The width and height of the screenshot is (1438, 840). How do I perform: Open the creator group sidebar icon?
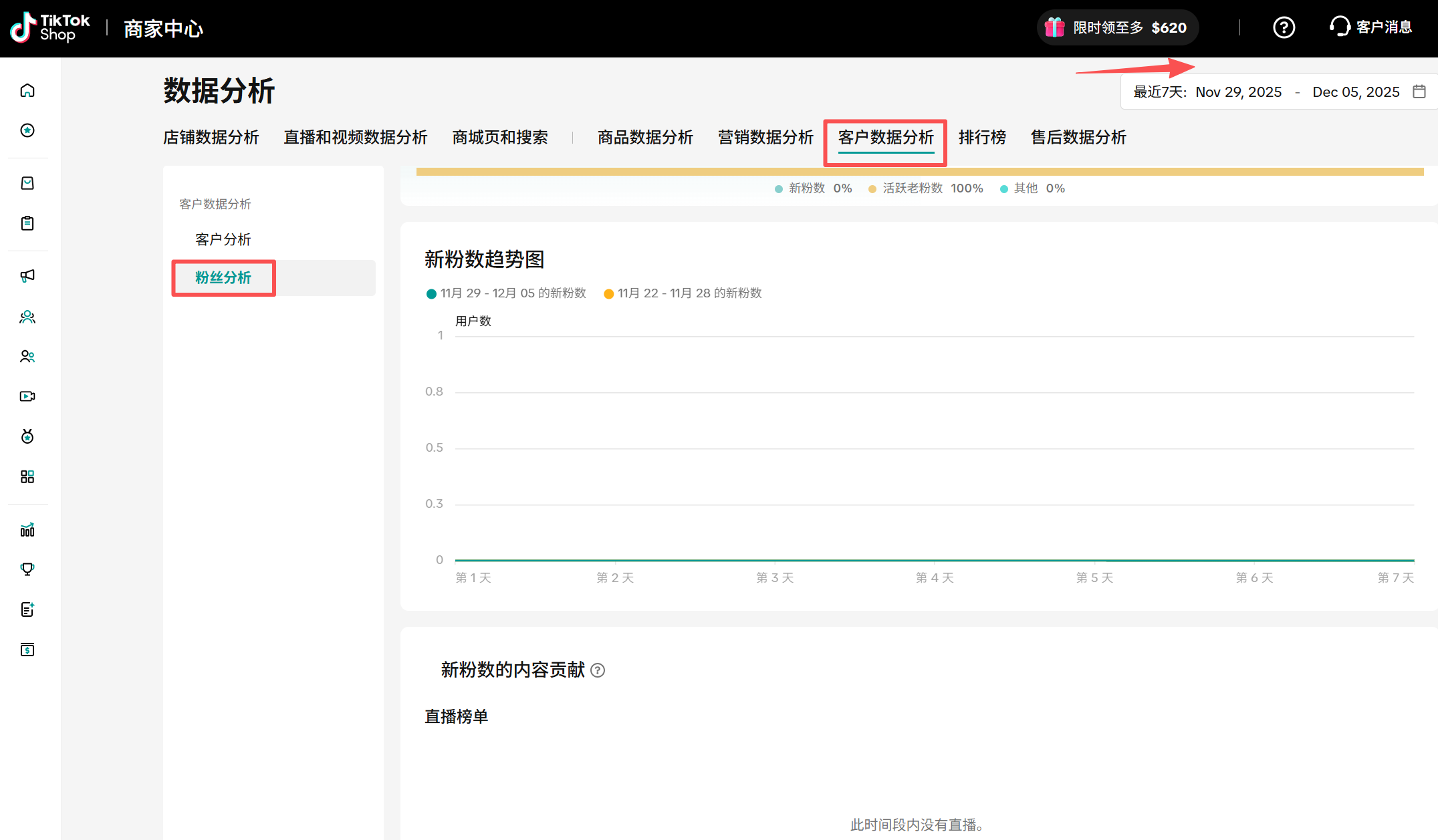coord(27,317)
